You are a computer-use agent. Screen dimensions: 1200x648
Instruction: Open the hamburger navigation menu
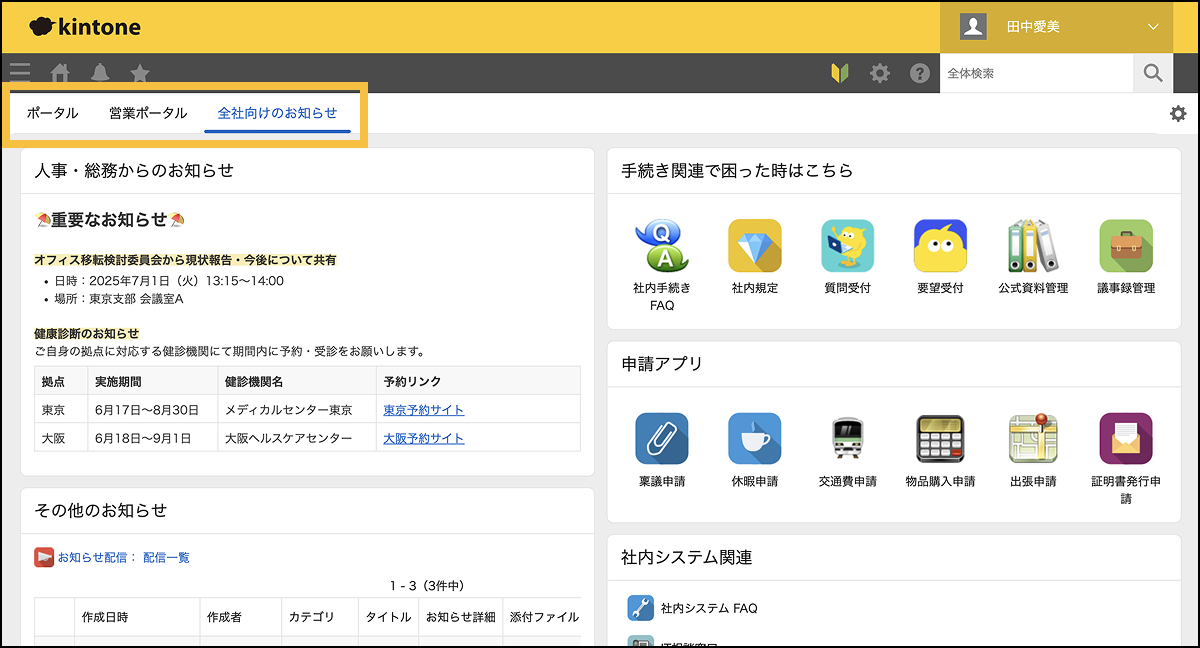click(x=20, y=72)
